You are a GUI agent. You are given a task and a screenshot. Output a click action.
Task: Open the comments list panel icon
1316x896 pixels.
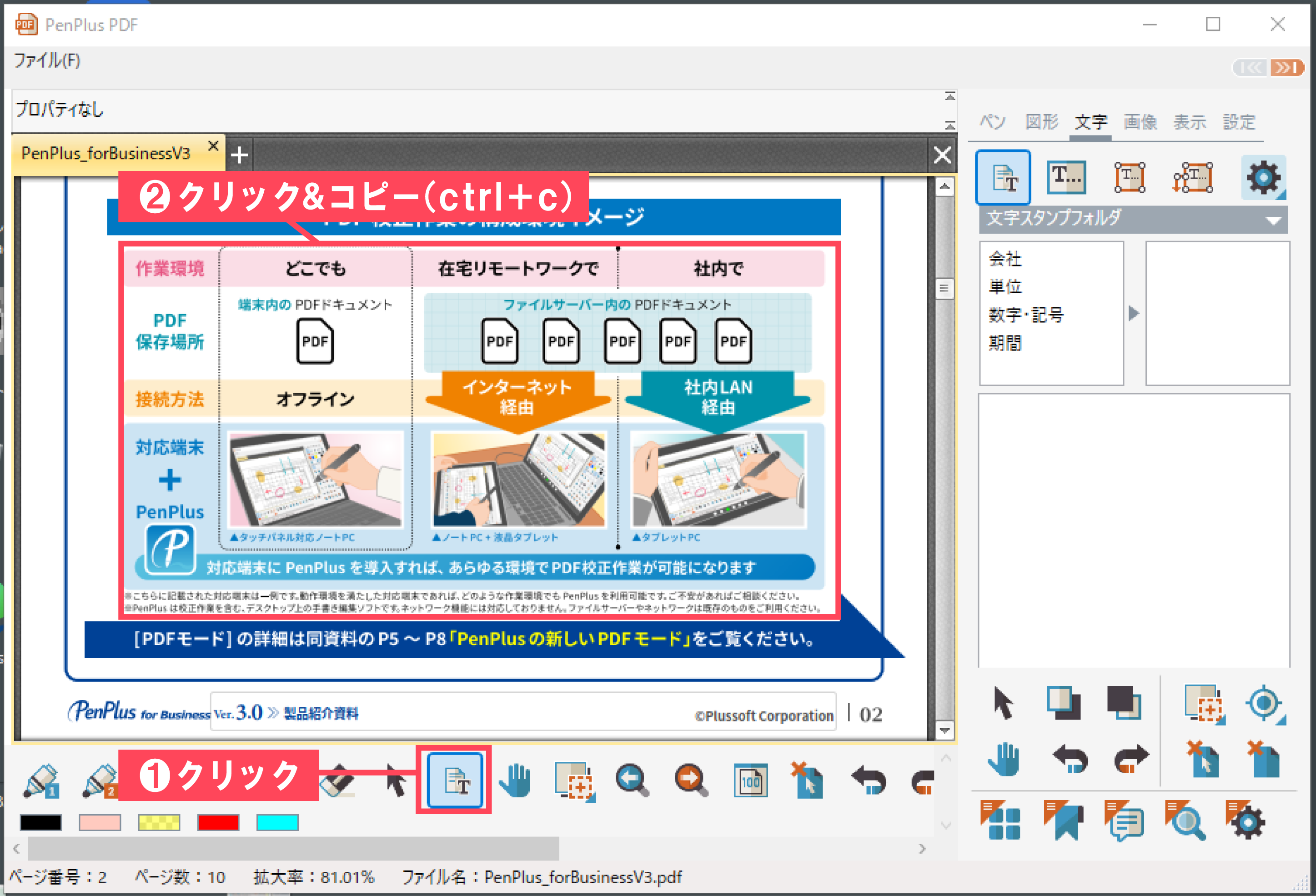[1124, 821]
